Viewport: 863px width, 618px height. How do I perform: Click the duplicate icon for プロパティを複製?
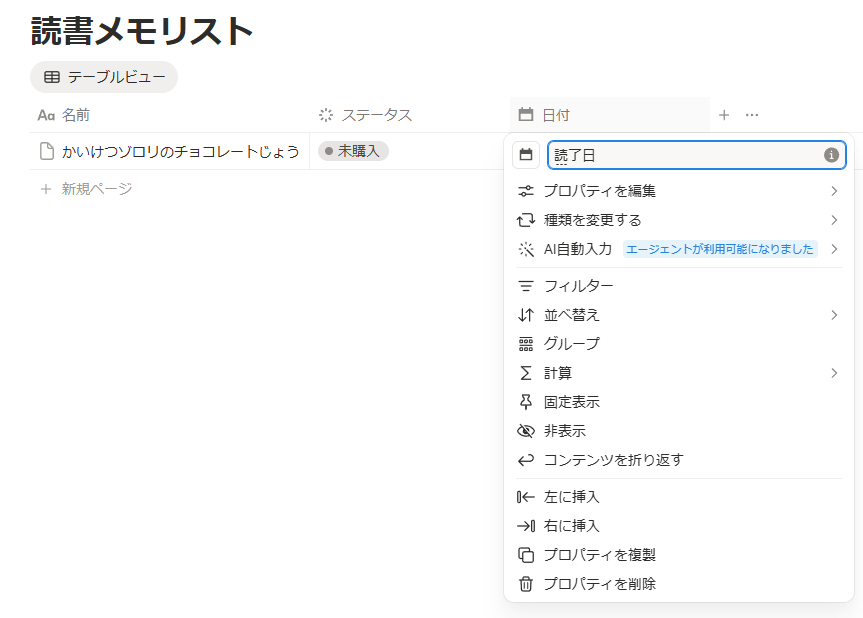click(526, 555)
